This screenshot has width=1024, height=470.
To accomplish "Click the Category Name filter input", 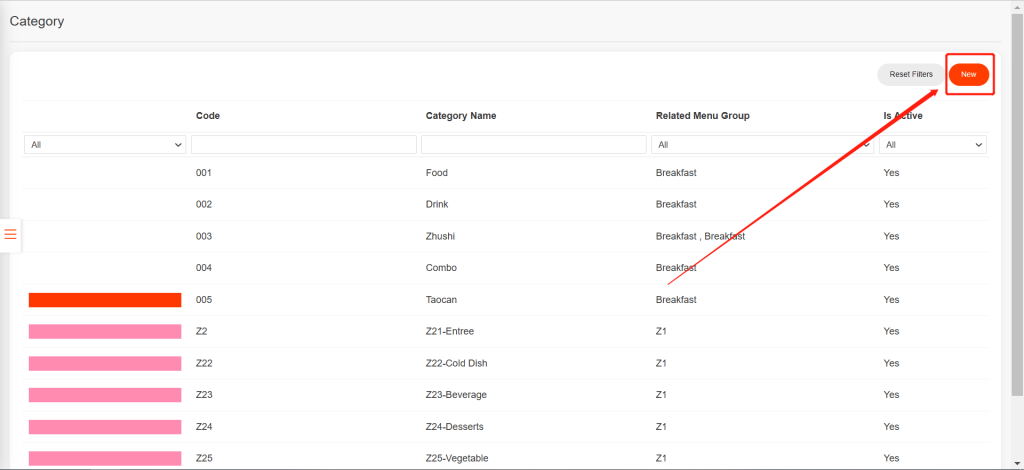I will [x=533, y=145].
